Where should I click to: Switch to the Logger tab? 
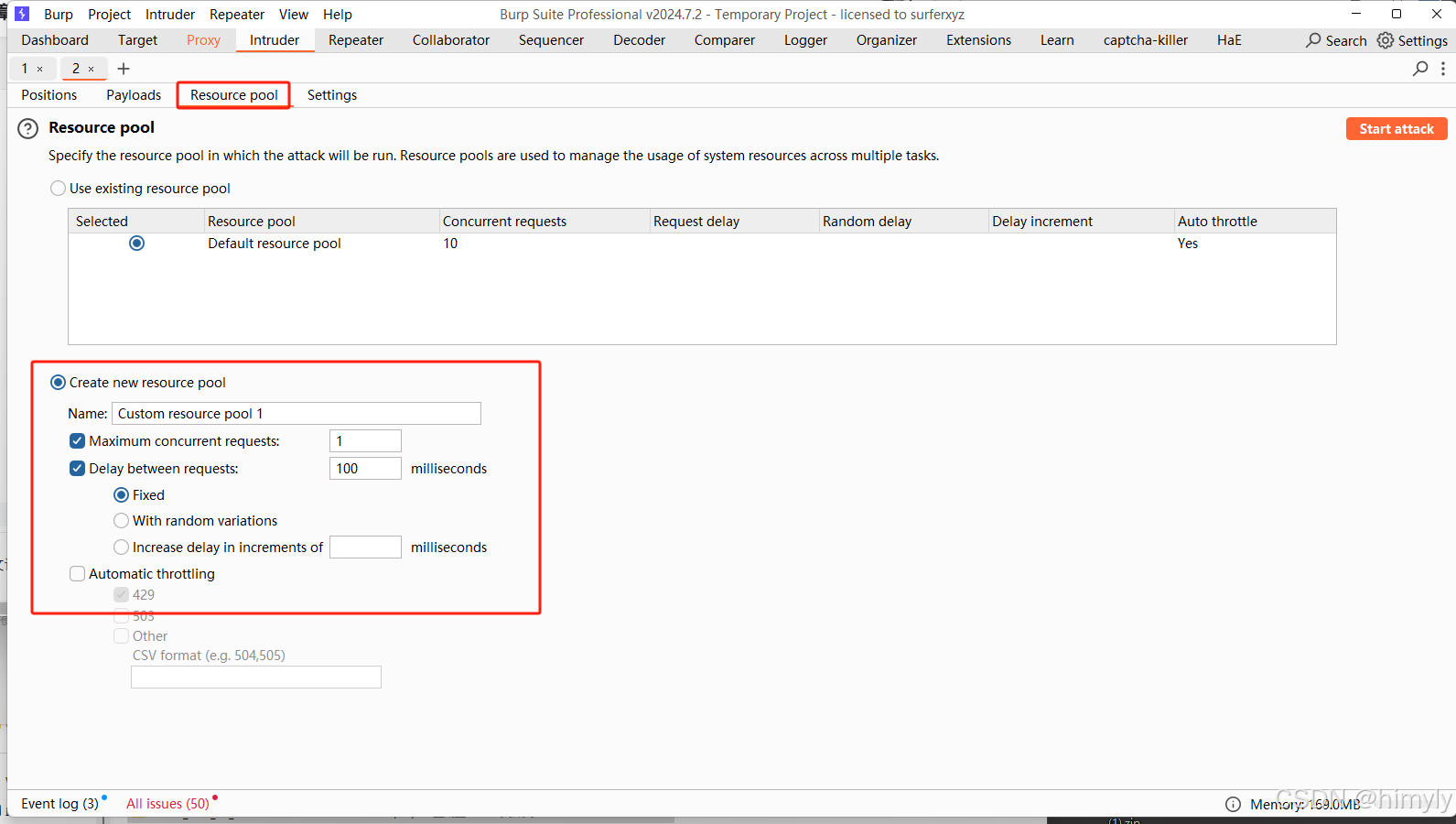805,40
